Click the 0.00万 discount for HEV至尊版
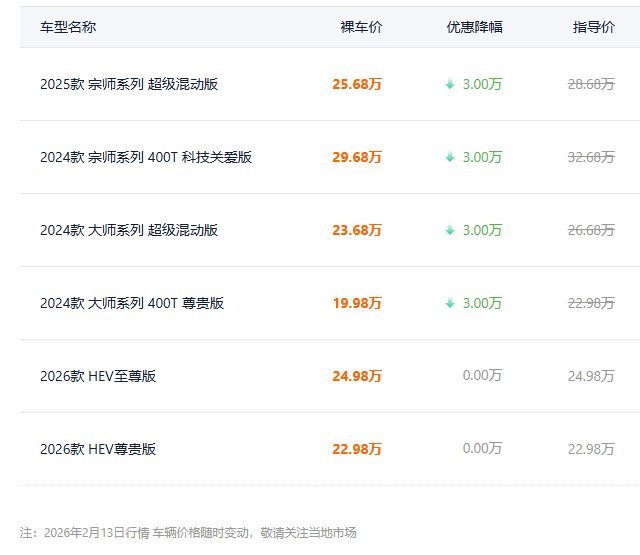640x555 pixels. 482,377
